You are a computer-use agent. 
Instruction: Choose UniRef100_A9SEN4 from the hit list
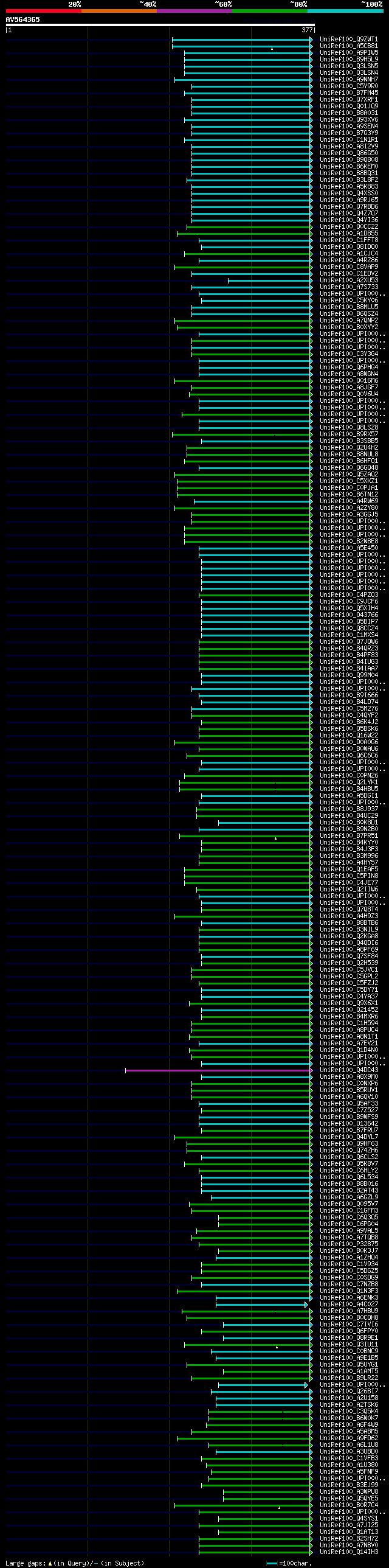pyautogui.click(x=349, y=127)
